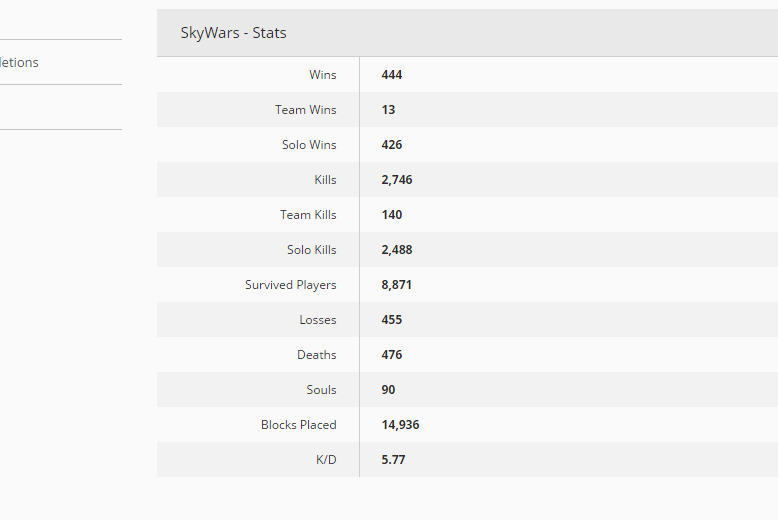Click the SkyWars - Stats panel header
This screenshot has width=778, height=520.
pos(467,33)
